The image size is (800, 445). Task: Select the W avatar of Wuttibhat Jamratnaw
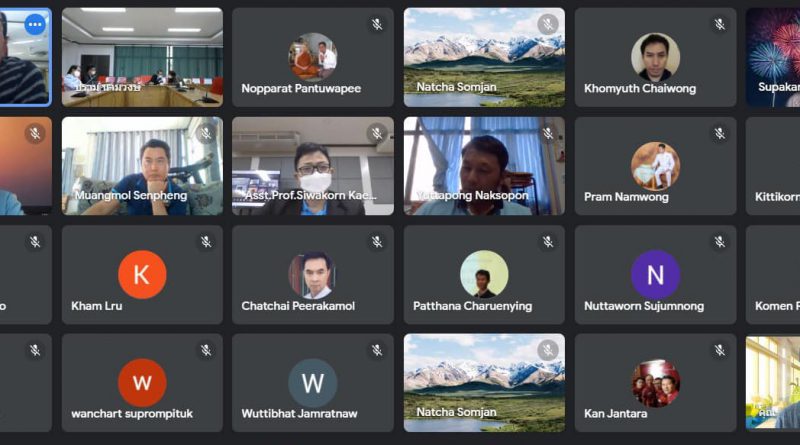[x=313, y=383]
